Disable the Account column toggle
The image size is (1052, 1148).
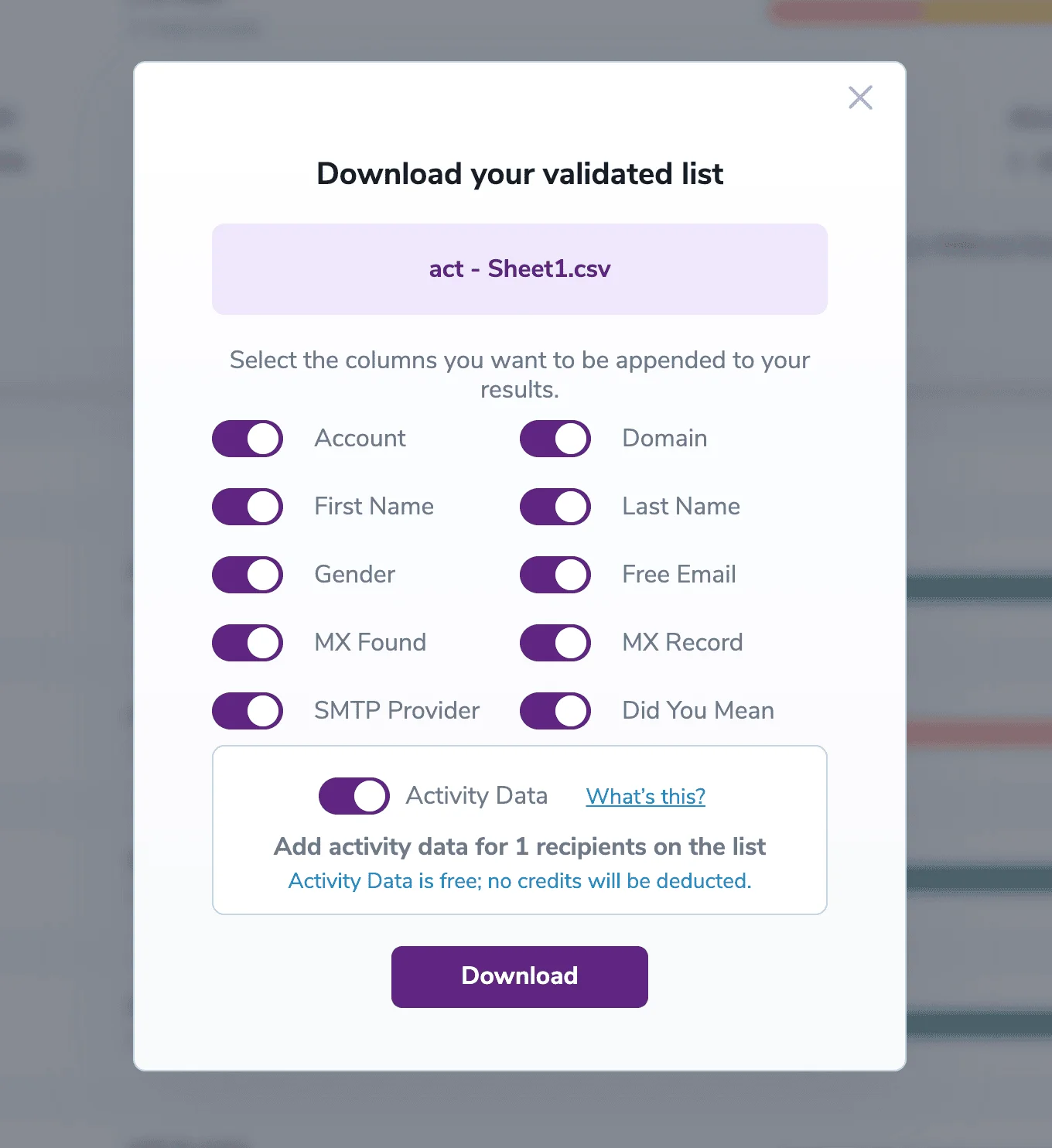click(x=247, y=438)
